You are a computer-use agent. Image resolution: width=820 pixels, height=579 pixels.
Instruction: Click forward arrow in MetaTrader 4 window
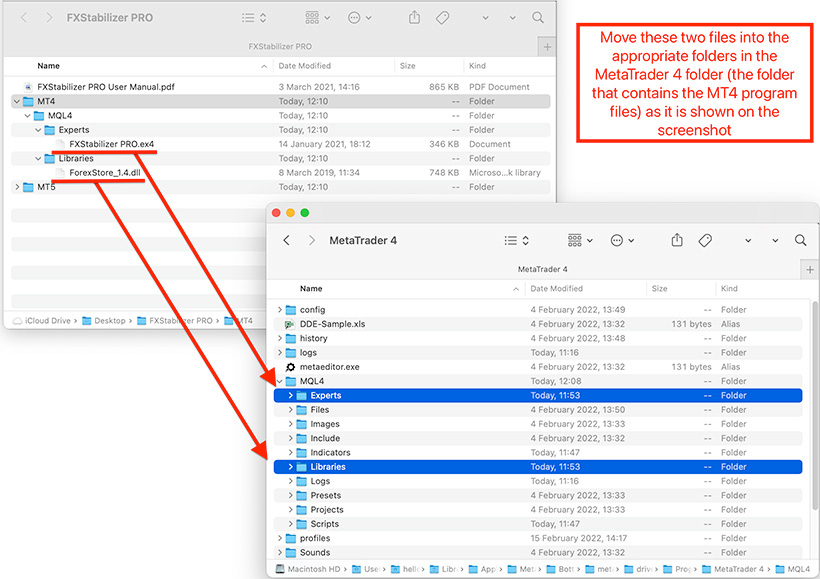point(312,240)
